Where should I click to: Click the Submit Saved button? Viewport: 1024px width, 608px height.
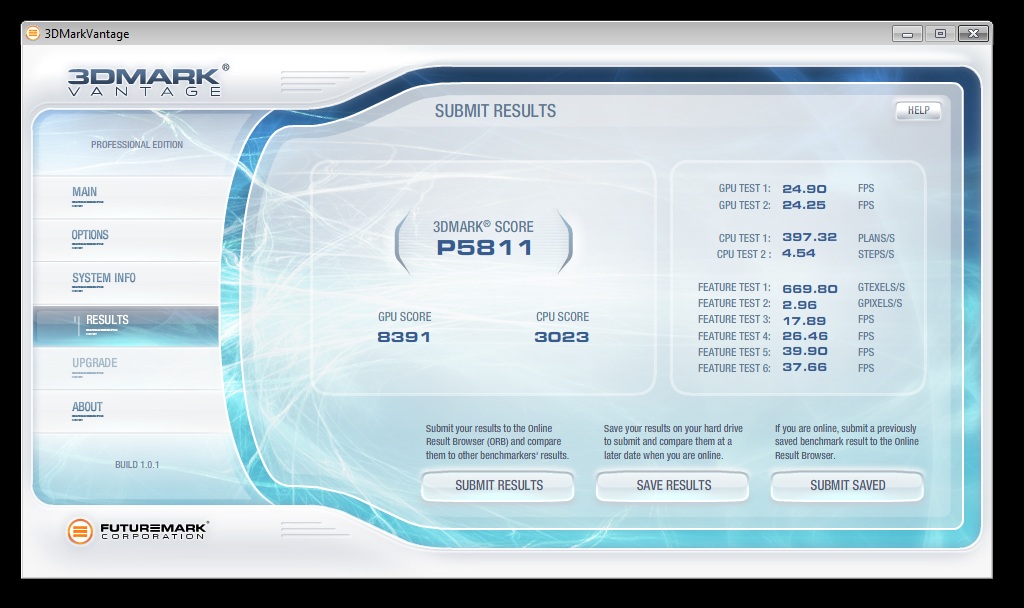click(x=848, y=486)
